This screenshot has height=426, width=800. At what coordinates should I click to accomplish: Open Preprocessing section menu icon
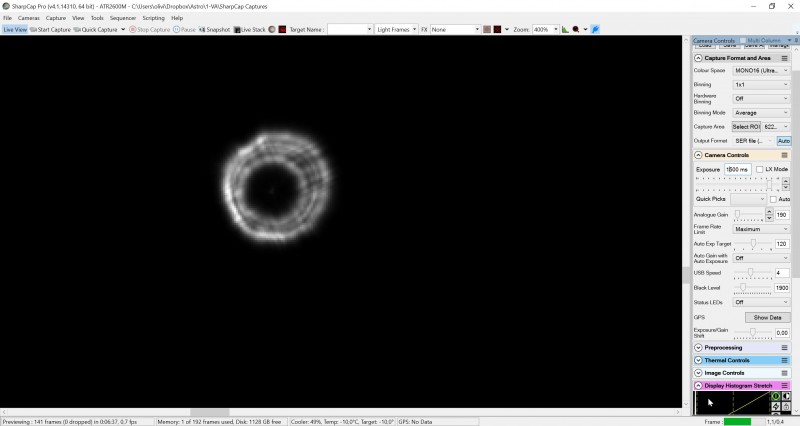pyautogui.click(x=784, y=347)
